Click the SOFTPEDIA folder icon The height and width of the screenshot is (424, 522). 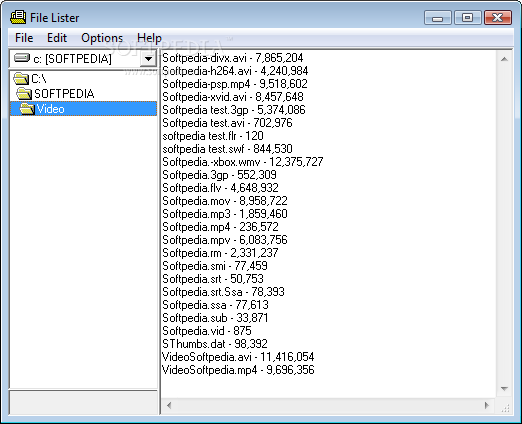pyautogui.click(x=24, y=94)
